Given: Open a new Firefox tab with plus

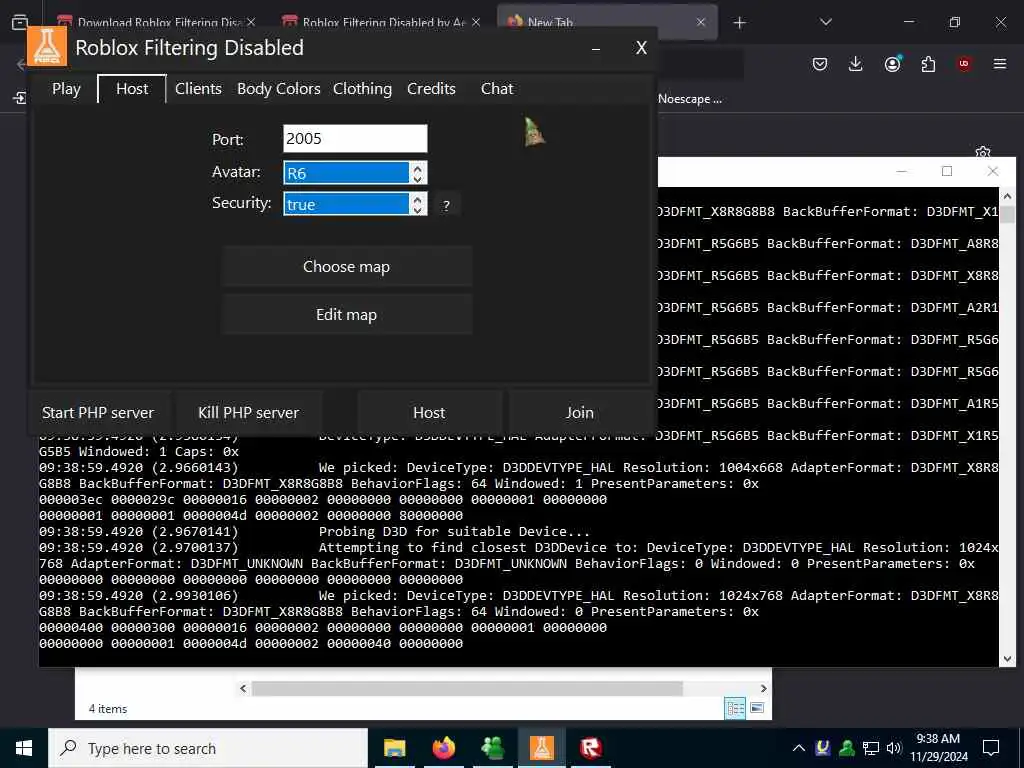Looking at the screenshot, I should click(x=739, y=24).
